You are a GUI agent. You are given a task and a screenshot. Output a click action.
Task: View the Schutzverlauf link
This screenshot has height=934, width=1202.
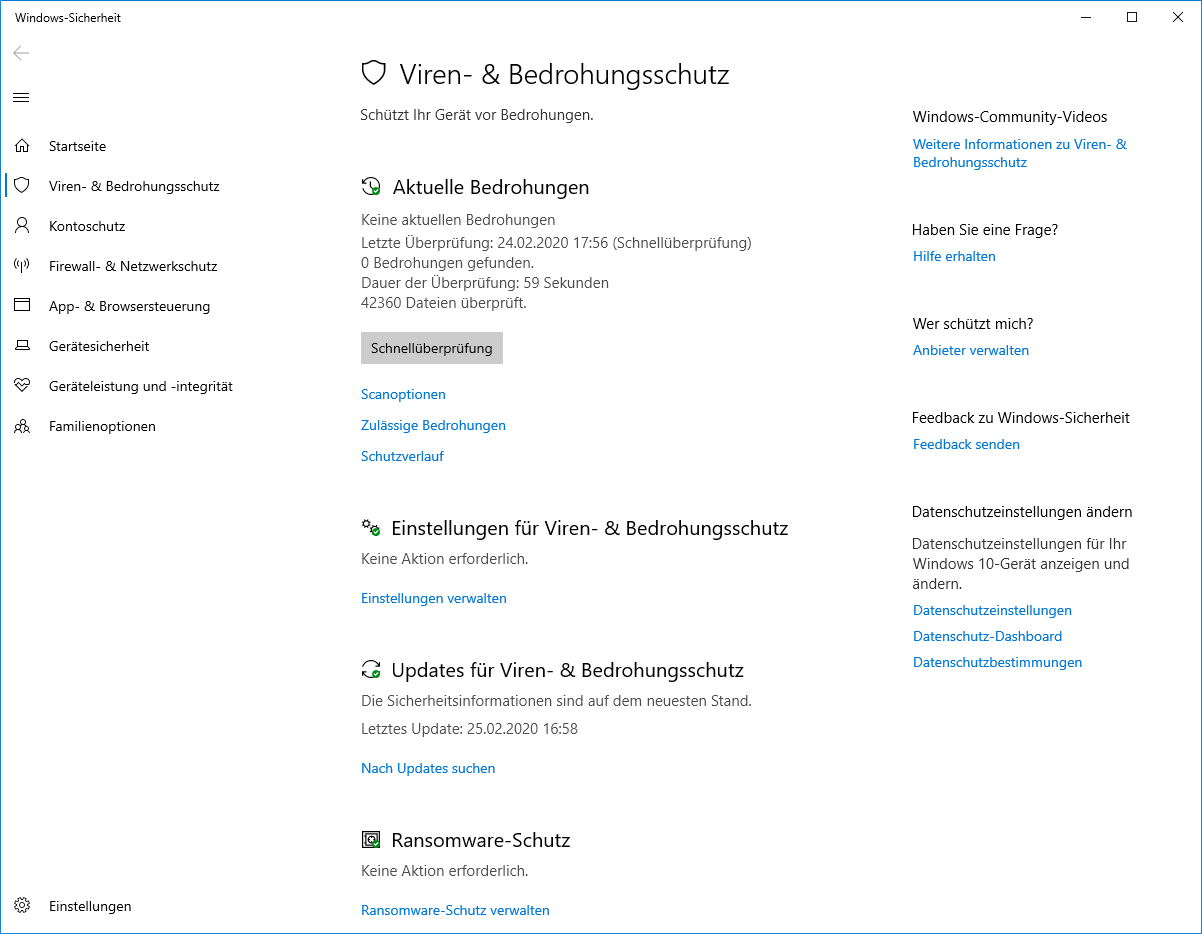click(402, 456)
